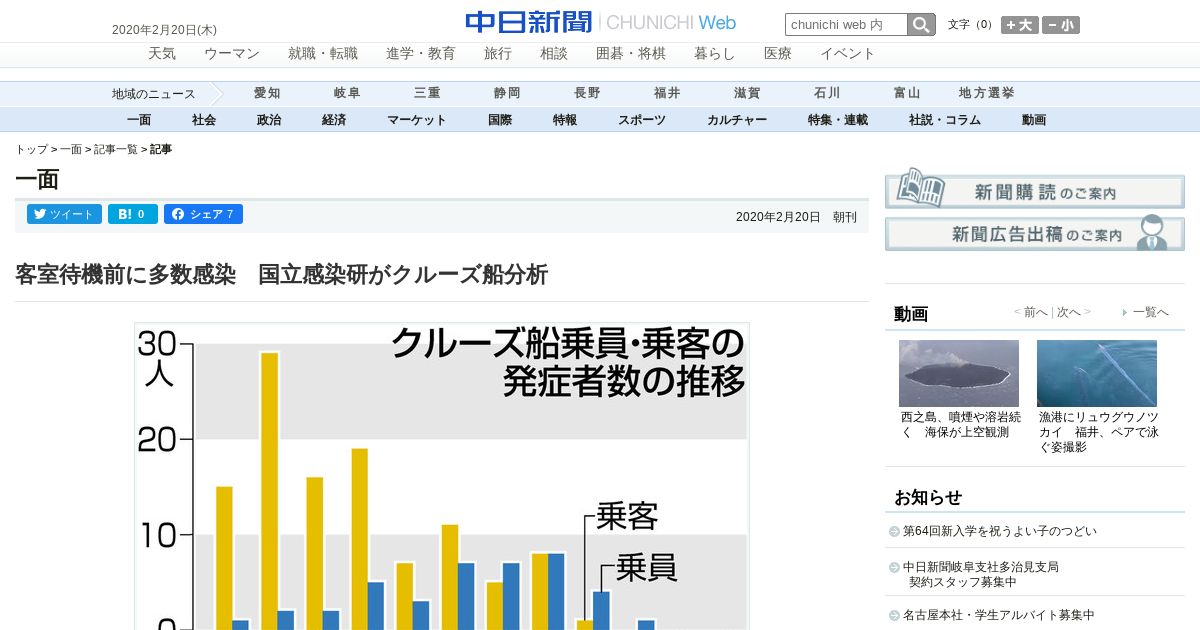The height and width of the screenshot is (630, 1200).
Task: Open 第64回新入学を祝うよい子のつどい notice
Action: (x=1000, y=531)
